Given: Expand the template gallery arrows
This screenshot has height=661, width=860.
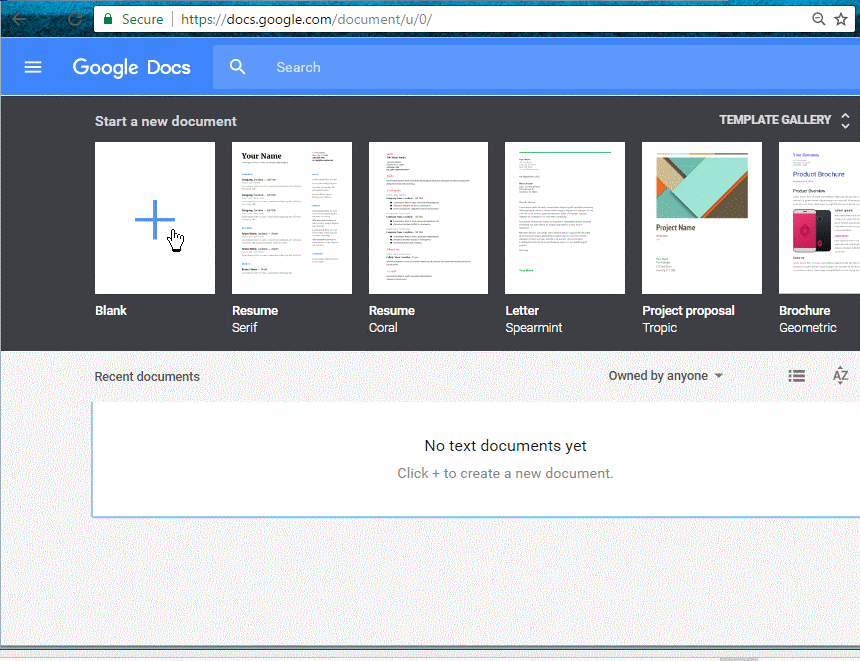Looking at the screenshot, I should point(845,120).
